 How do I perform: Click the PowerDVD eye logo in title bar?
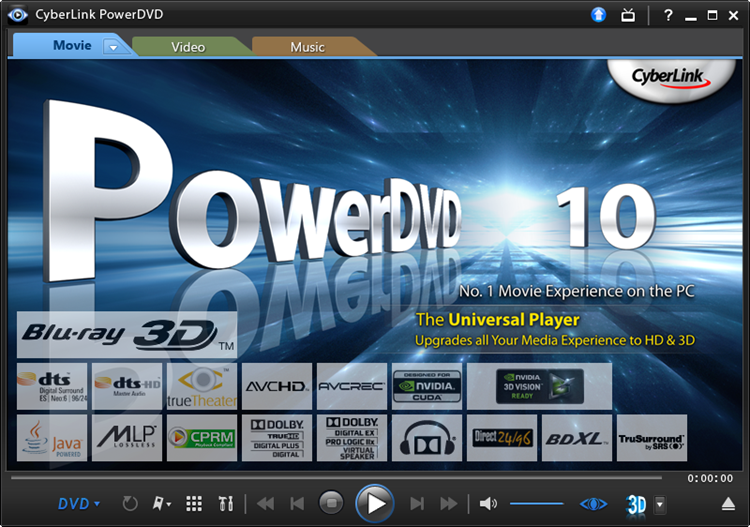(x=18, y=15)
